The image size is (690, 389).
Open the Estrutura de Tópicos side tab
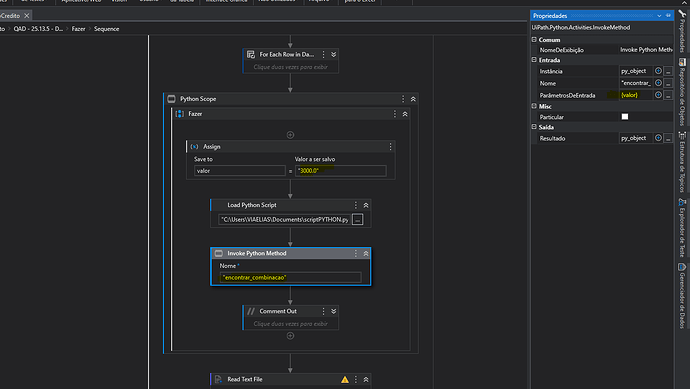pyautogui.click(x=682, y=162)
